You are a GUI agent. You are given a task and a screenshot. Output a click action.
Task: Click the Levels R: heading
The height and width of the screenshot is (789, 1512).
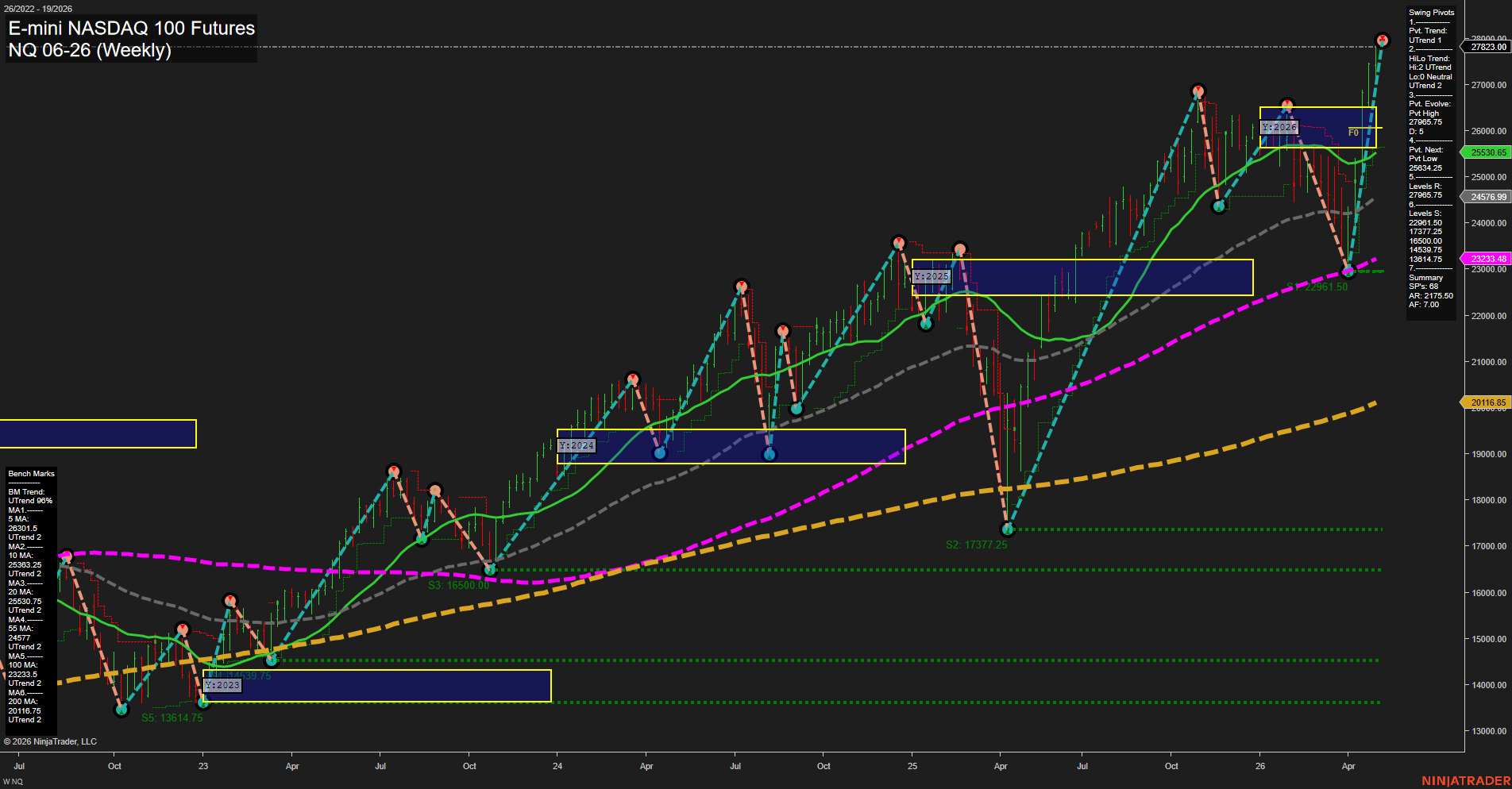click(x=1425, y=187)
